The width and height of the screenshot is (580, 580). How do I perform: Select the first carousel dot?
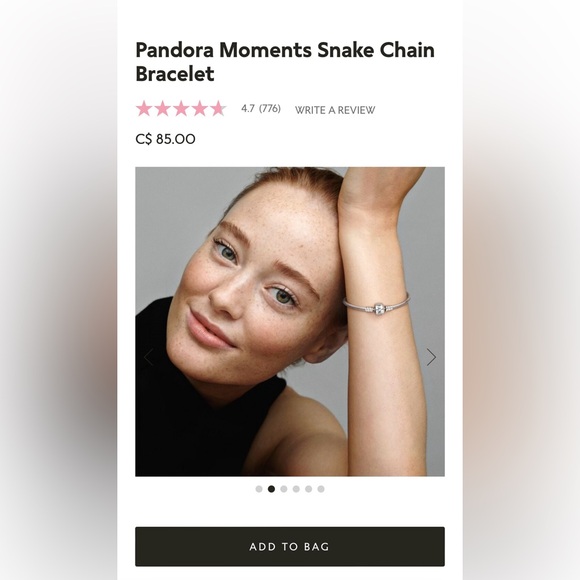259,489
